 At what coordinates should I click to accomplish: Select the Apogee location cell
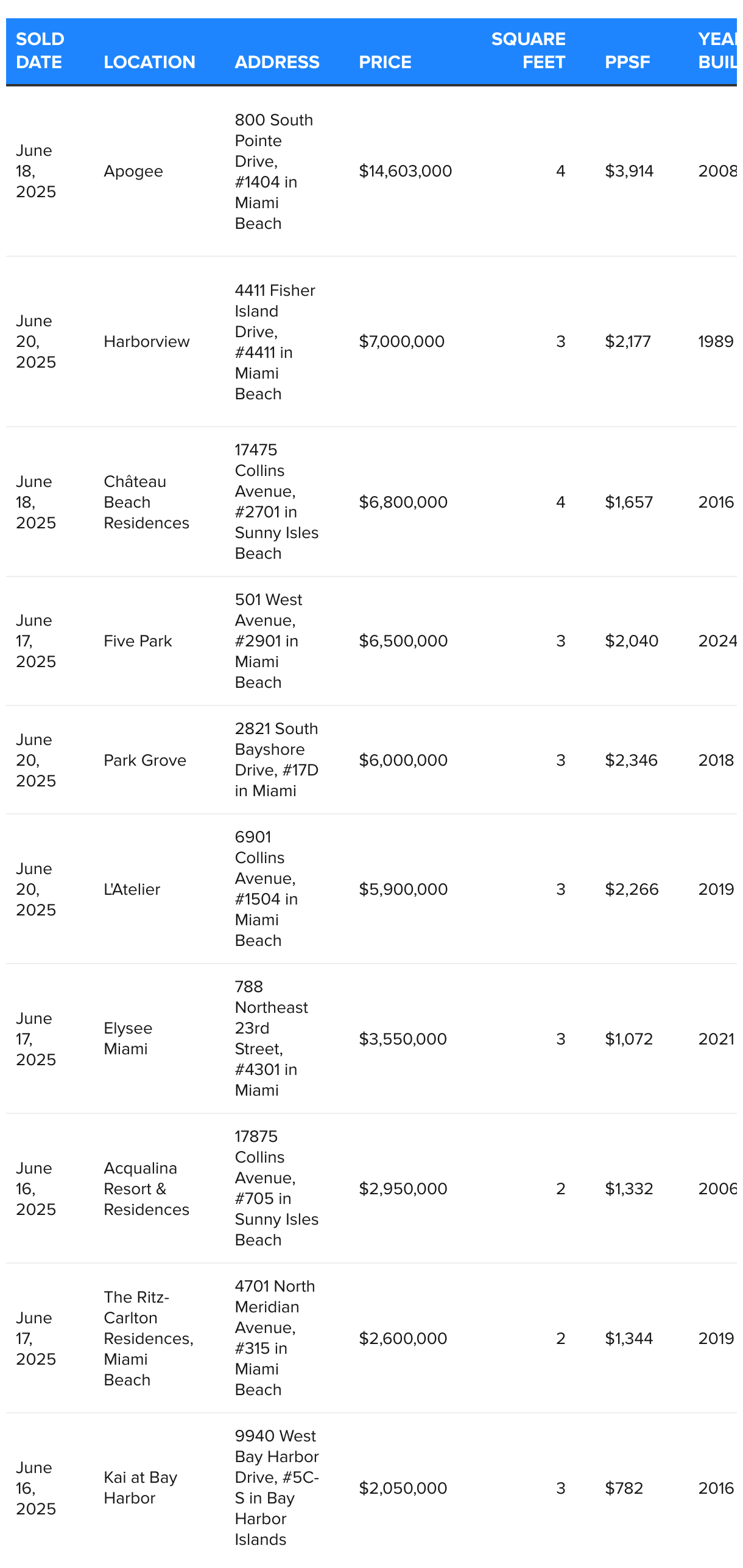click(x=133, y=171)
